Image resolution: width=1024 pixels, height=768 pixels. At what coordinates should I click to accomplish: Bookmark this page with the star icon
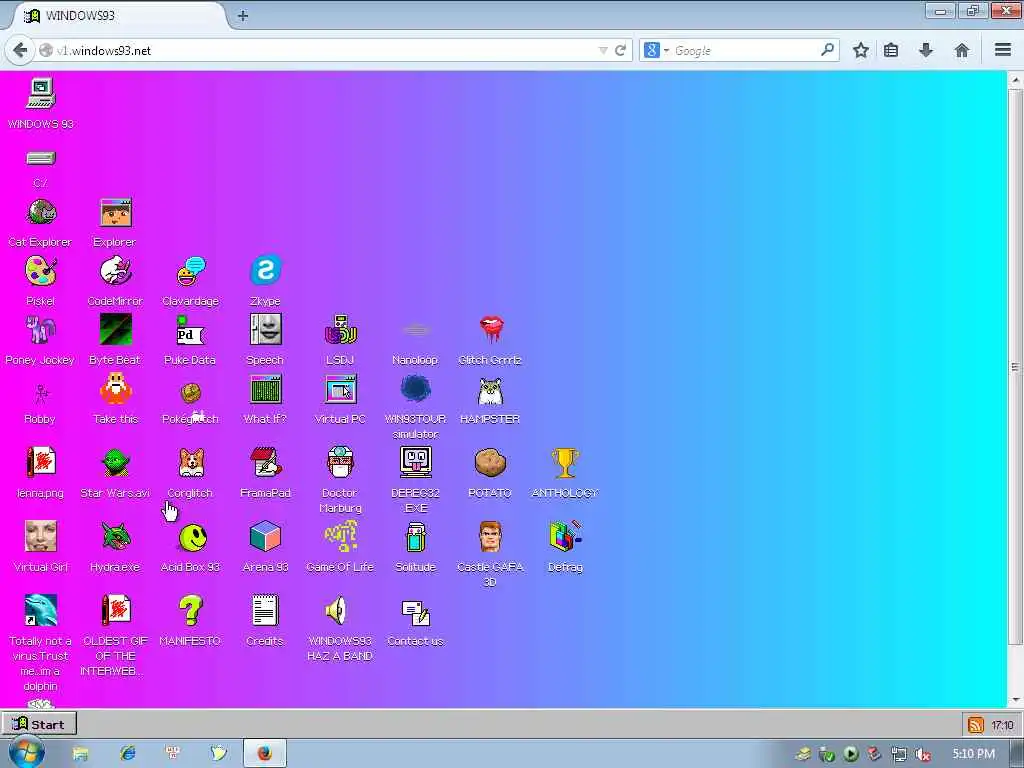861,50
